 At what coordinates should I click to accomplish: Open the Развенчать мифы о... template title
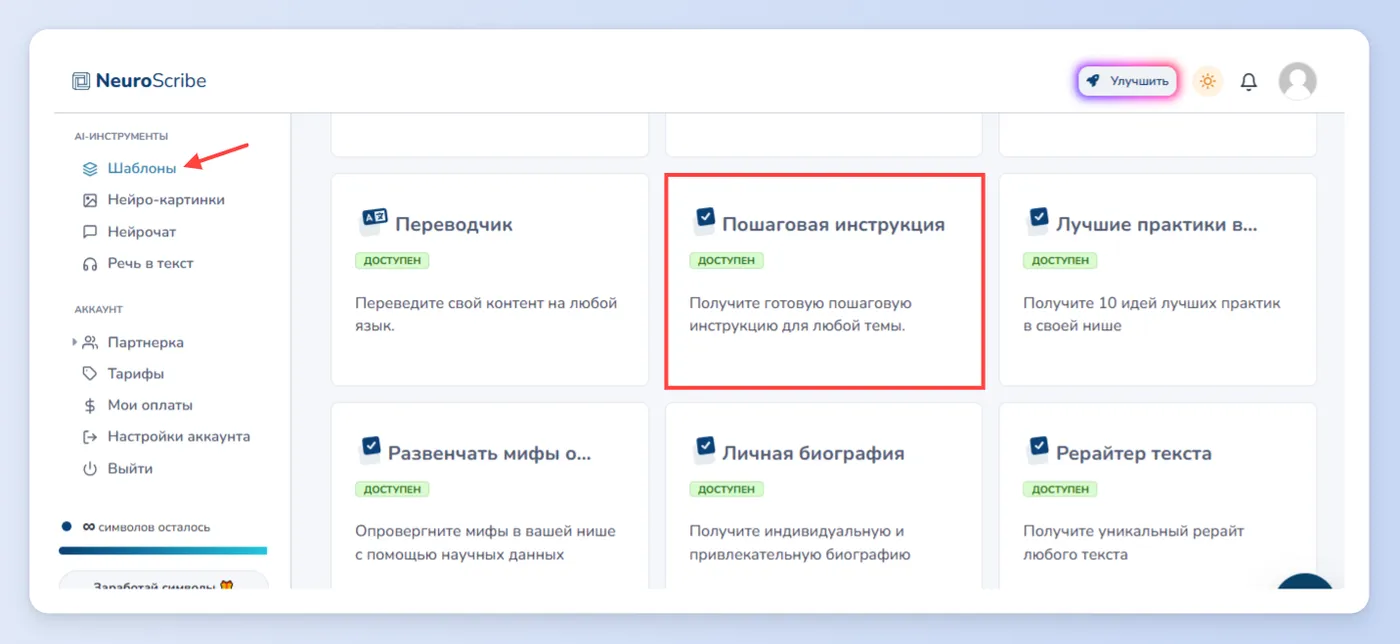(x=490, y=453)
